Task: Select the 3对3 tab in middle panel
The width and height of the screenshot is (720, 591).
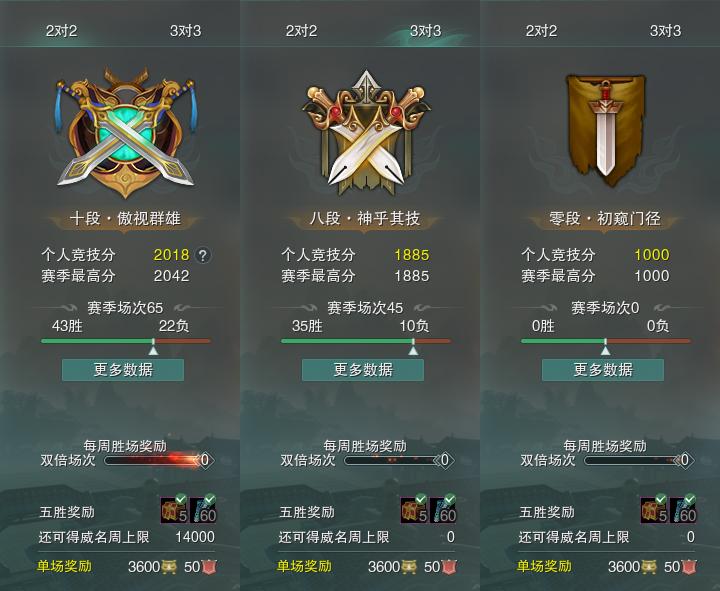Action: coord(425,31)
